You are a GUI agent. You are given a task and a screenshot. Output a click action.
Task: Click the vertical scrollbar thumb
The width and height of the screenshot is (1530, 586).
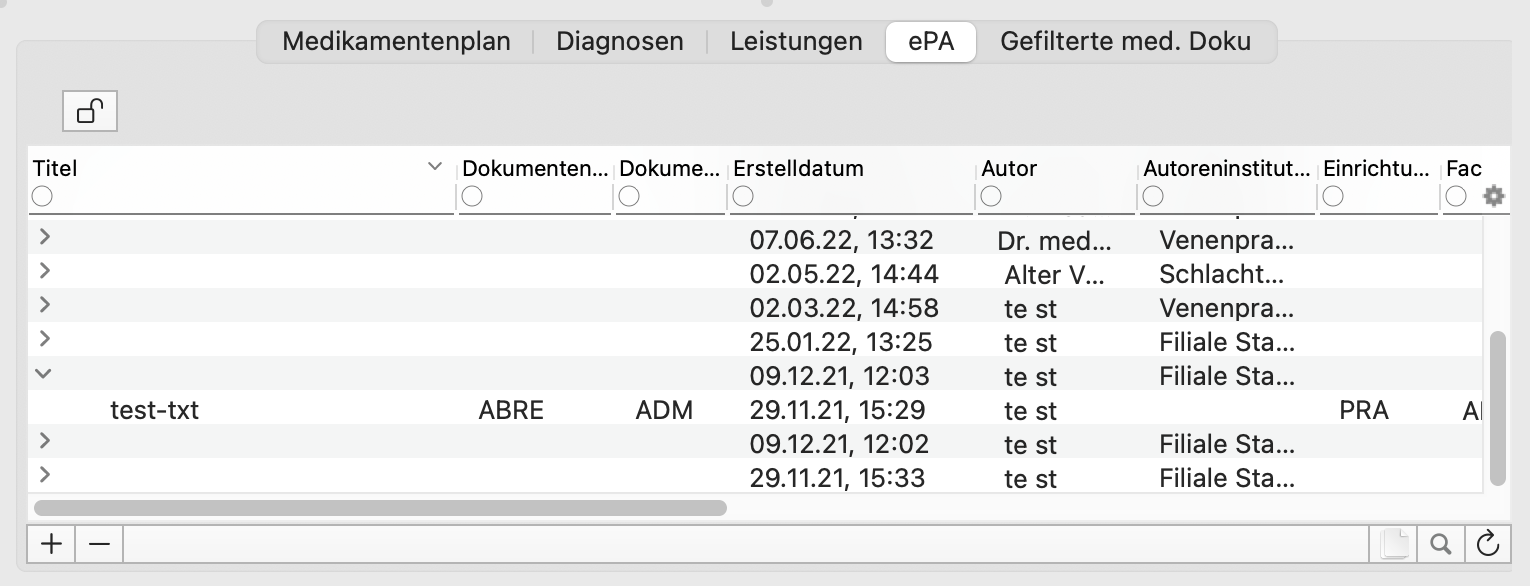pyautogui.click(x=1497, y=408)
